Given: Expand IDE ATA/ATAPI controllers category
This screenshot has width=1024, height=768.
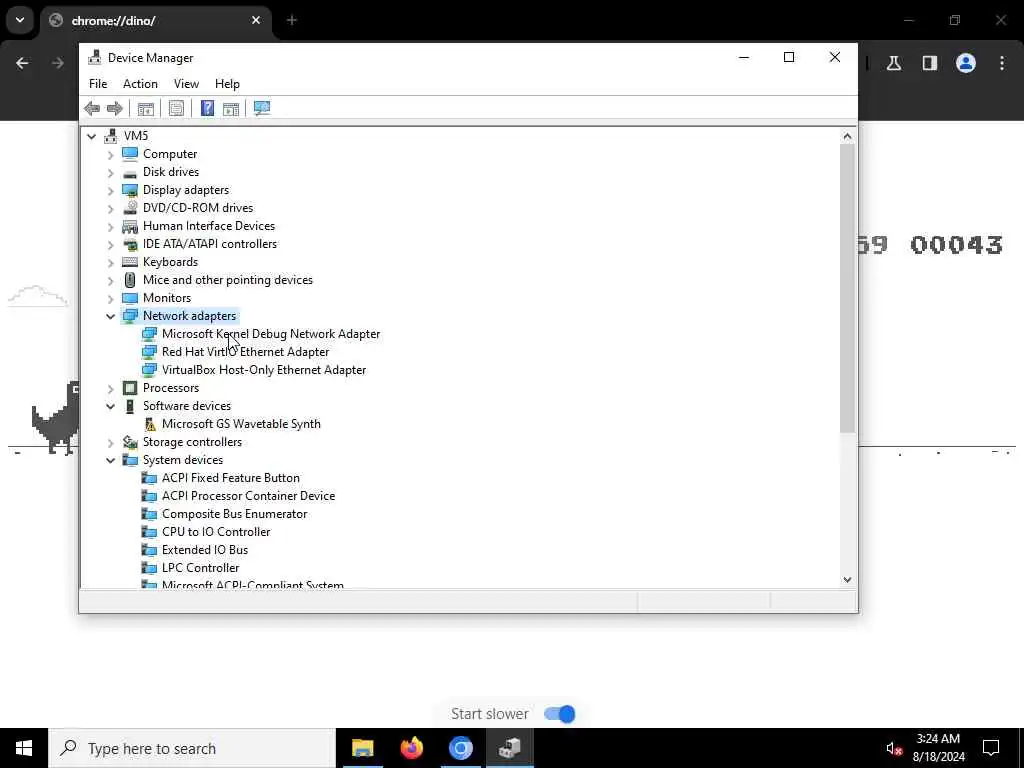Looking at the screenshot, I should point(110,244).
